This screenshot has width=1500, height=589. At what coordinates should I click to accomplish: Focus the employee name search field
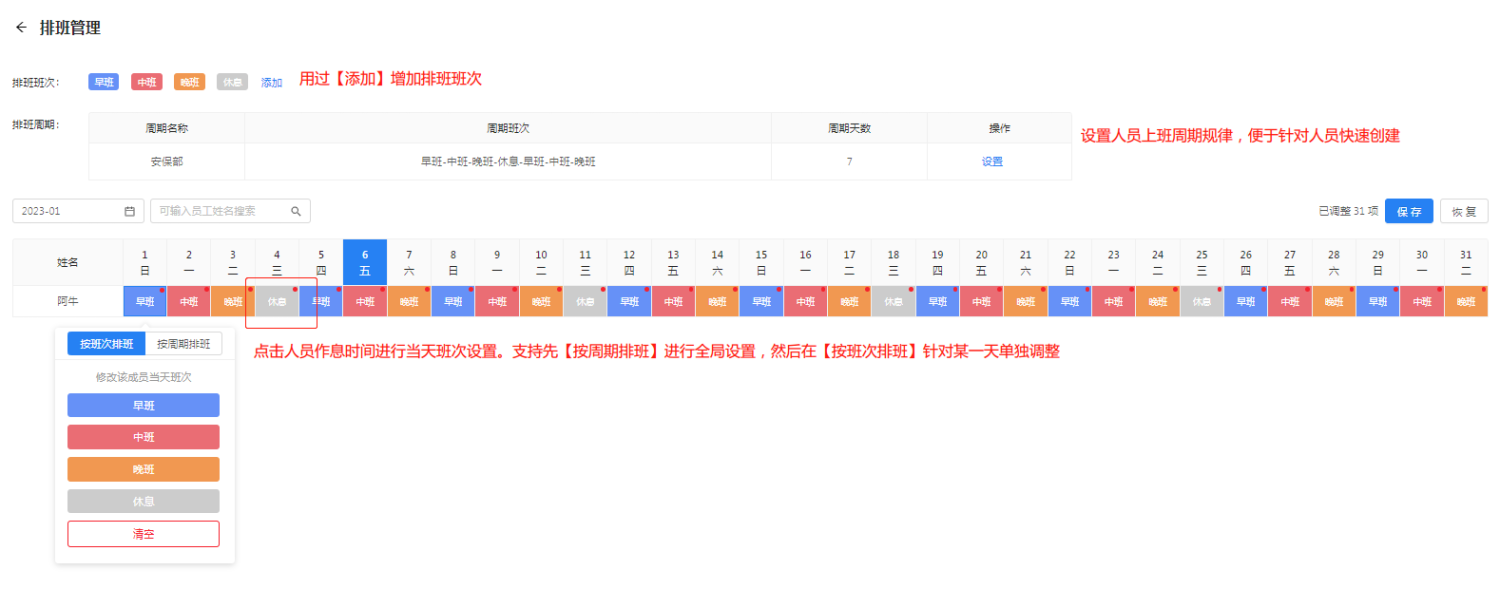click(222, 211)
